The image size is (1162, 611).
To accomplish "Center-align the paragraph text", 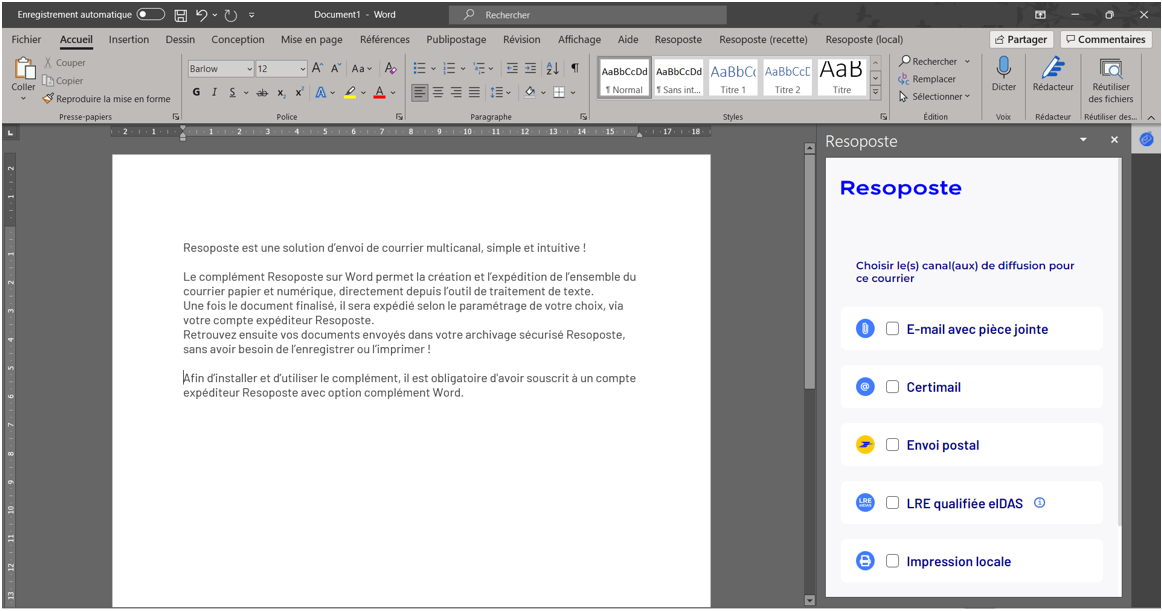I will [438, 92].
